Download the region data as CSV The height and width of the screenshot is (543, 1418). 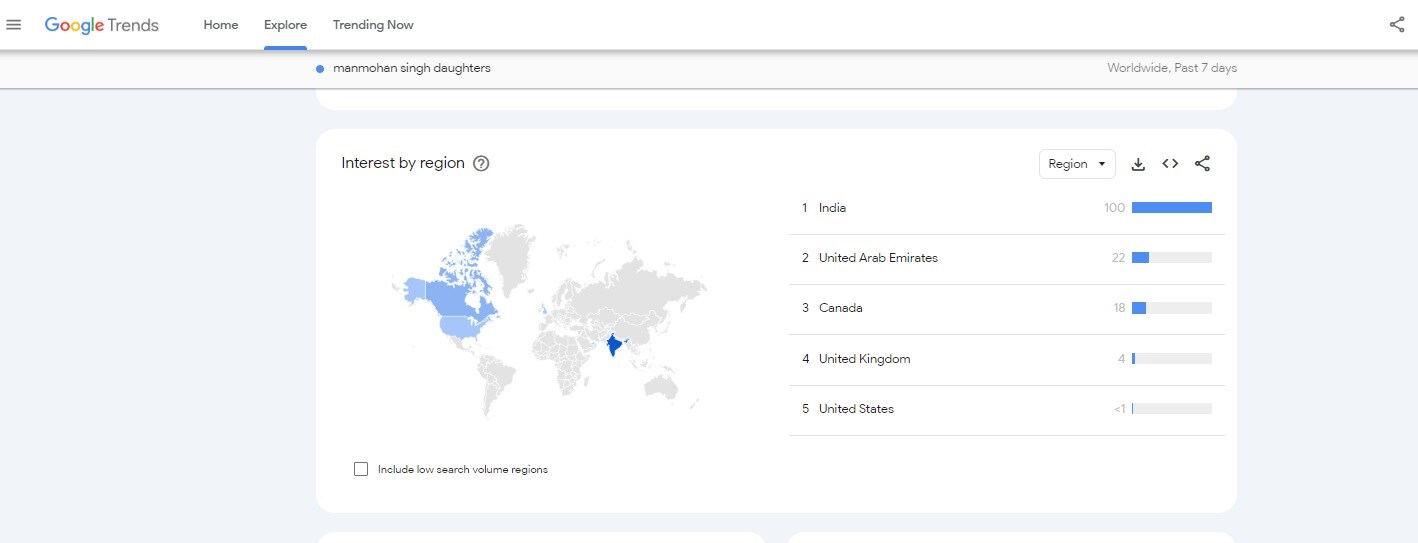coord(1138,164)
